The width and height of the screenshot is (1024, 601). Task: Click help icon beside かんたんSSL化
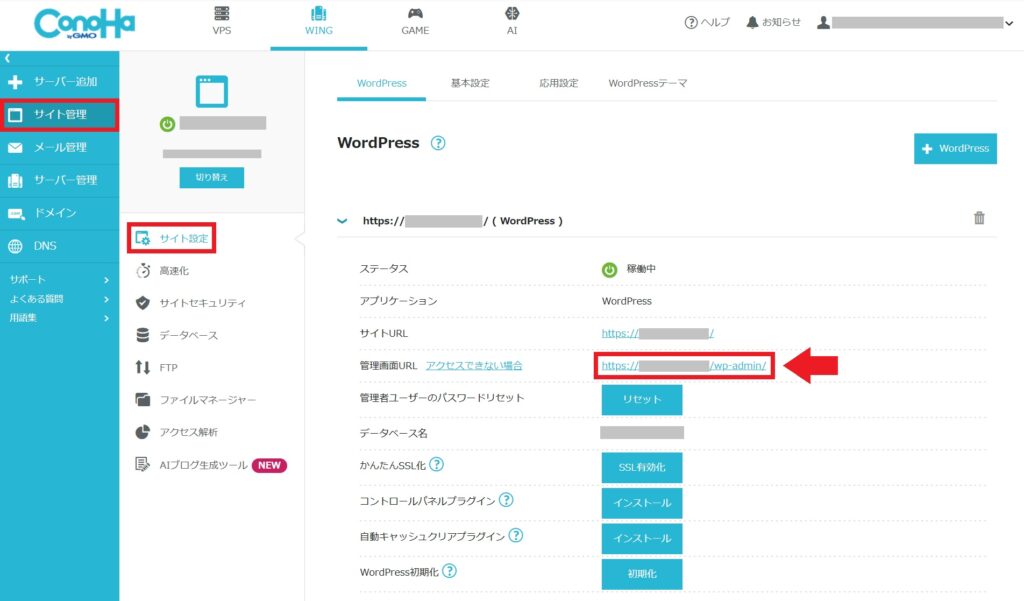point(437,464)
